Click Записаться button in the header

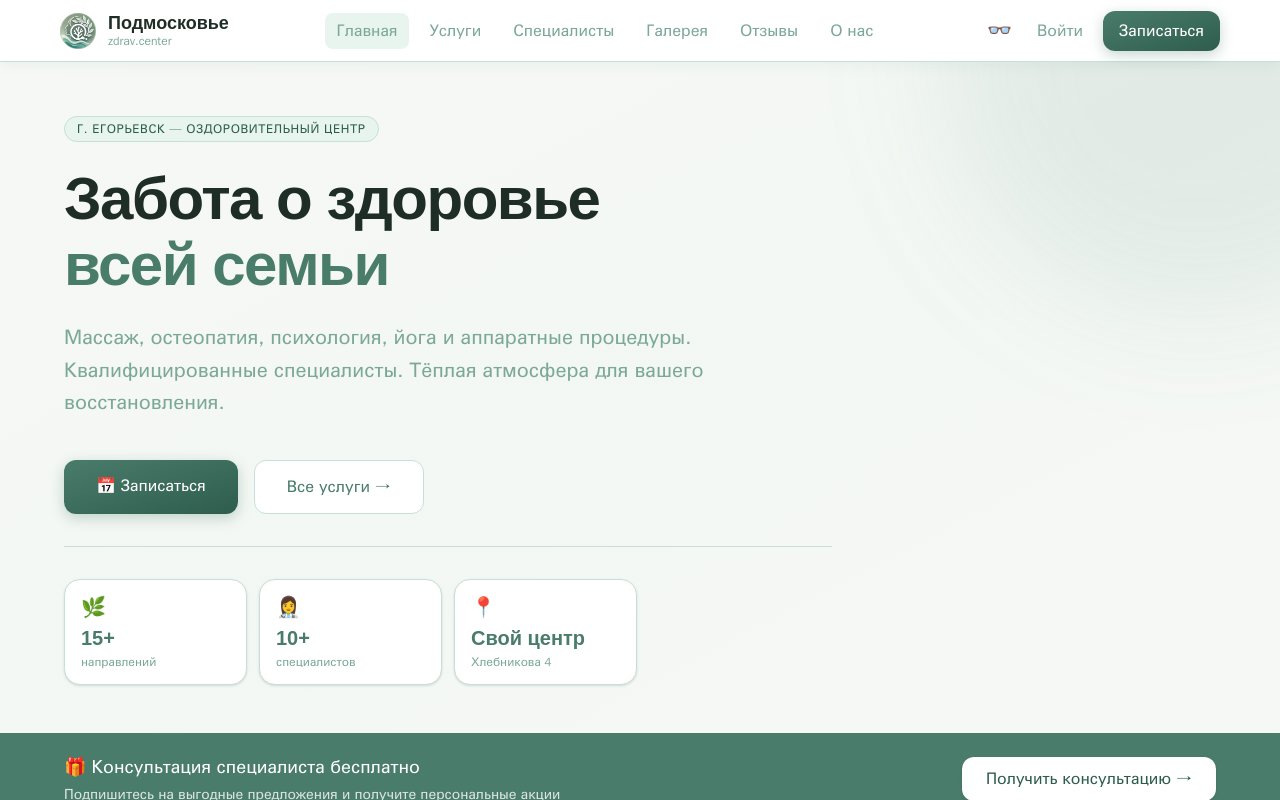[1161, 31]
